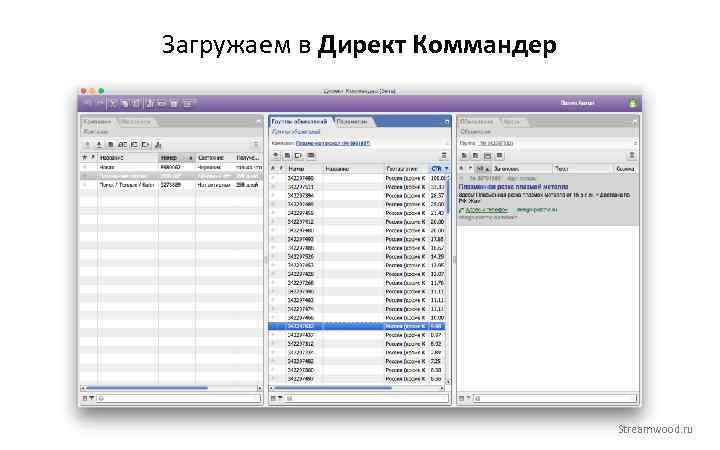Click the first icon in ads panel toolbar
Screen dimensions: 720x450
click(x=464, y=156)
